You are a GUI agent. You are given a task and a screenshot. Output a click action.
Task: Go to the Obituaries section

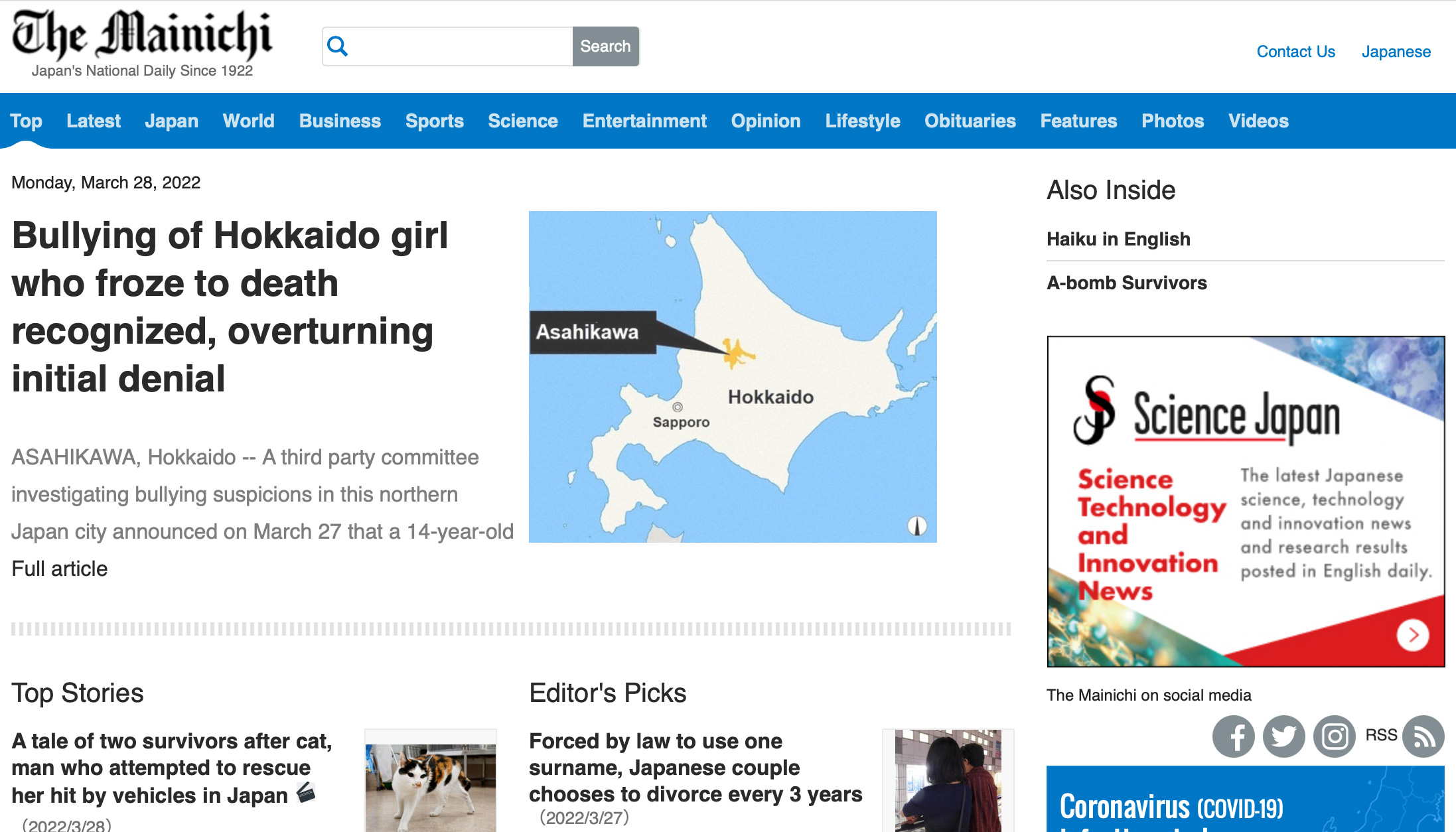point(970,121)
